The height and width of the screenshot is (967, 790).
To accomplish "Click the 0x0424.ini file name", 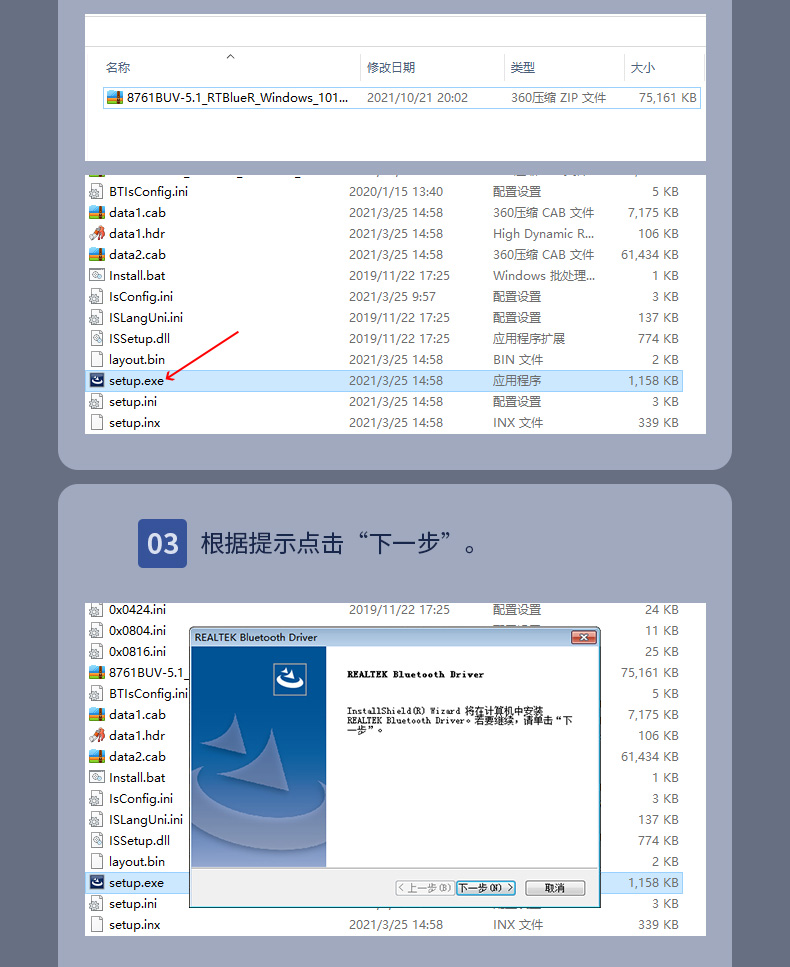I will pyautogui.click(x=138, y=610).
